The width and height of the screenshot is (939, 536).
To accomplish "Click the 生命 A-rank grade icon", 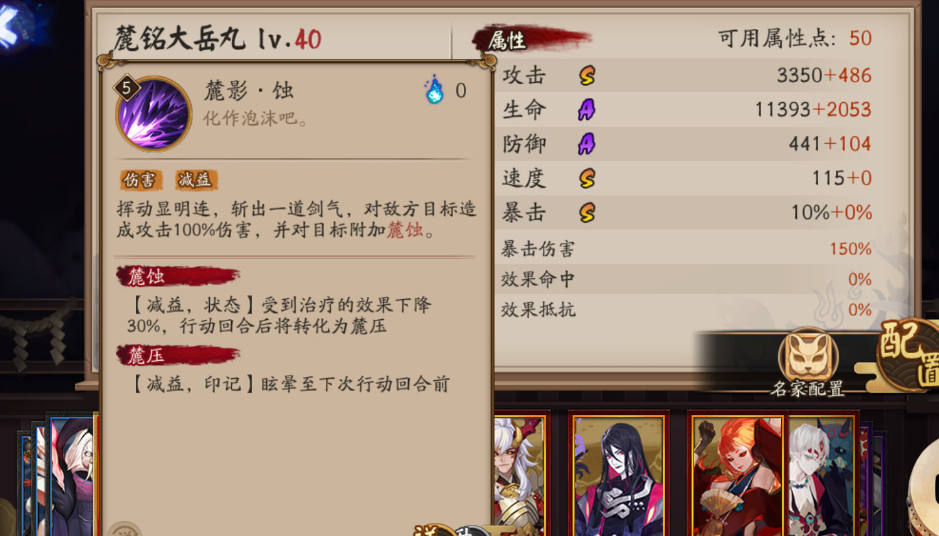I will (x=586, y=110).
